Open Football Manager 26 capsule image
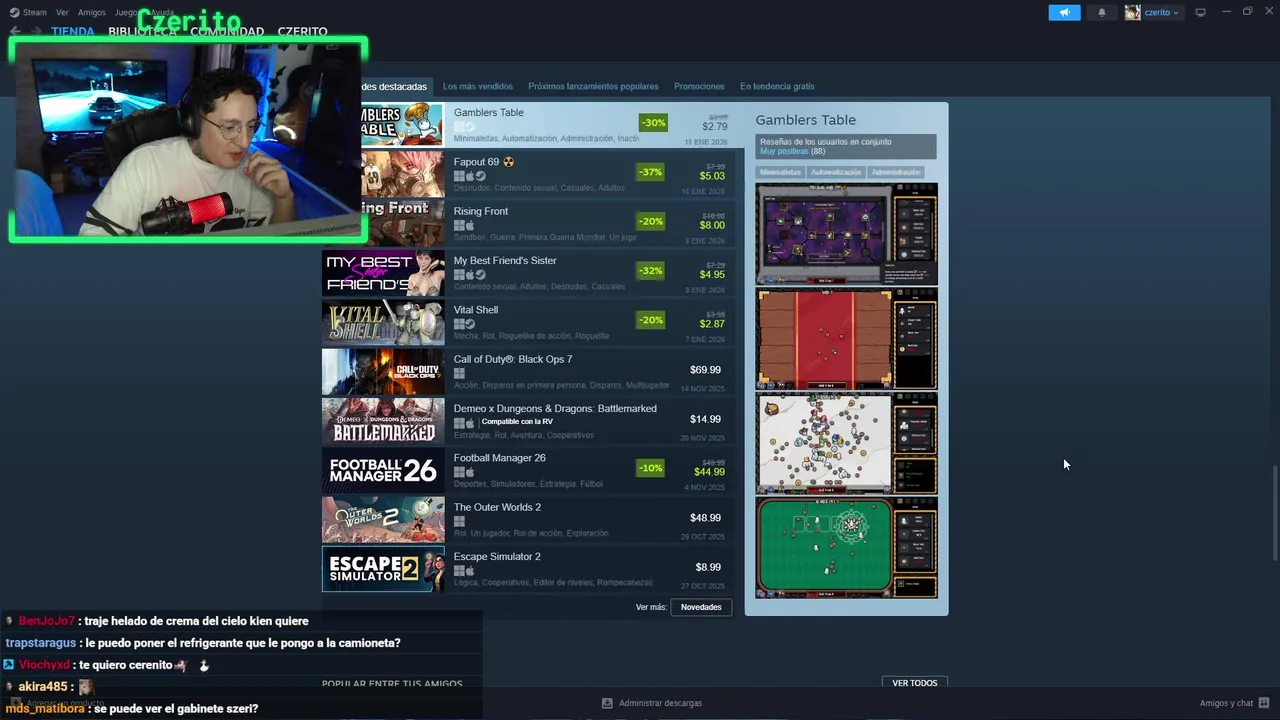Image resolution: width=1280 pixels, height=720 pixels. 383,470
